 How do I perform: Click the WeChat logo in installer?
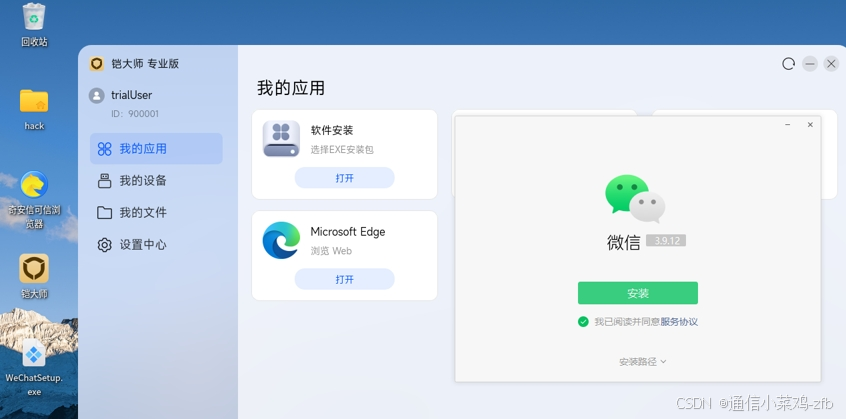point(635,198)
